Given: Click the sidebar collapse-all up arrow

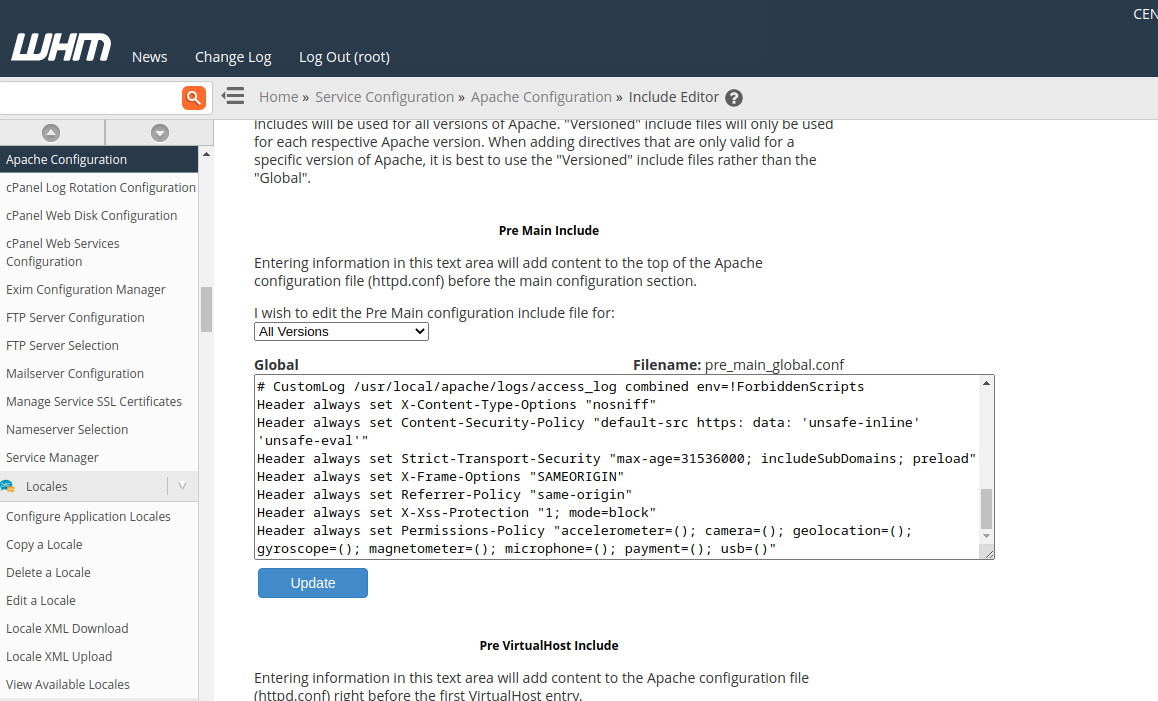Looking at the screenshot, I should [51, 132].
